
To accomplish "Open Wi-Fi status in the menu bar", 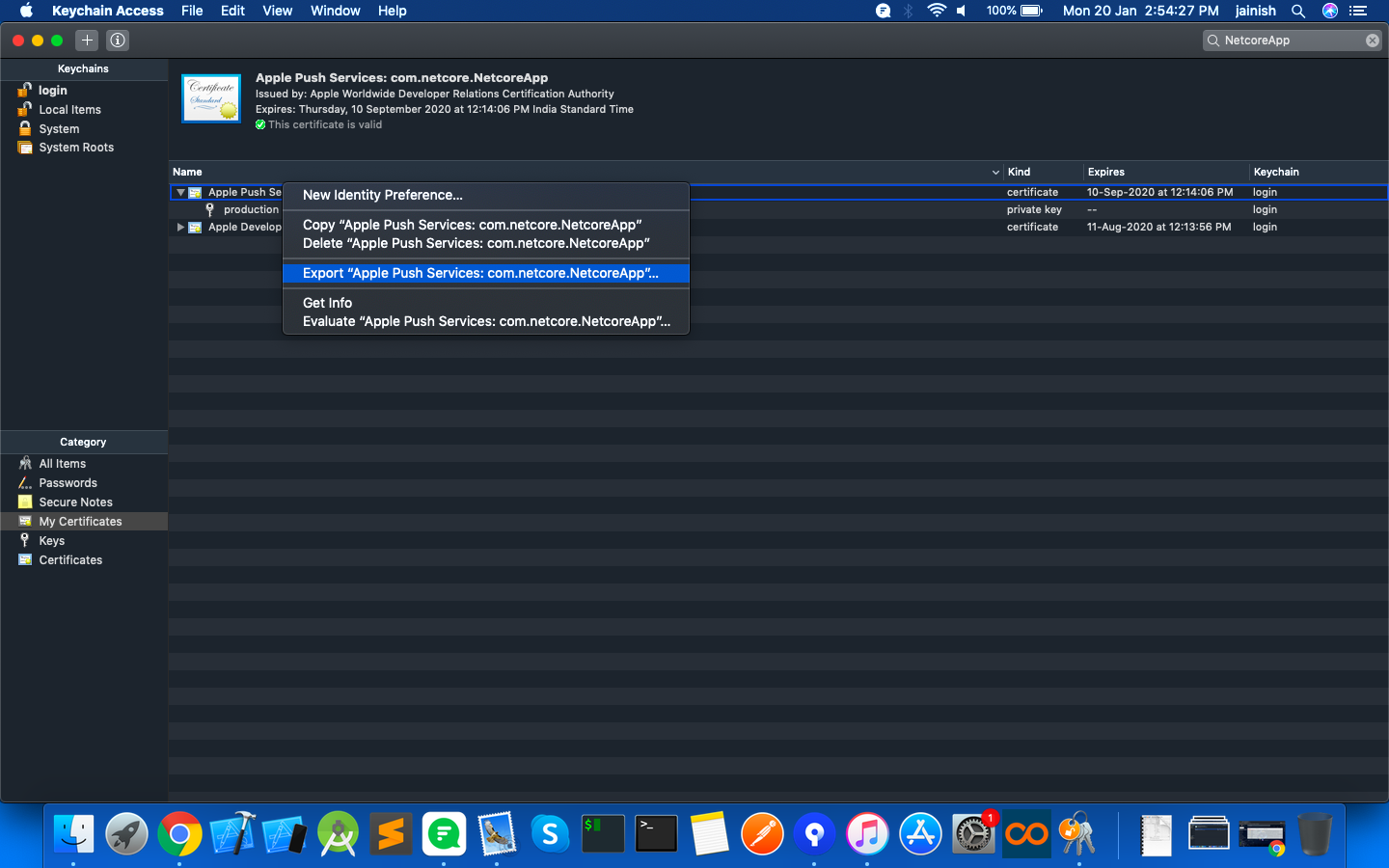I will click(x=936, y=11).
